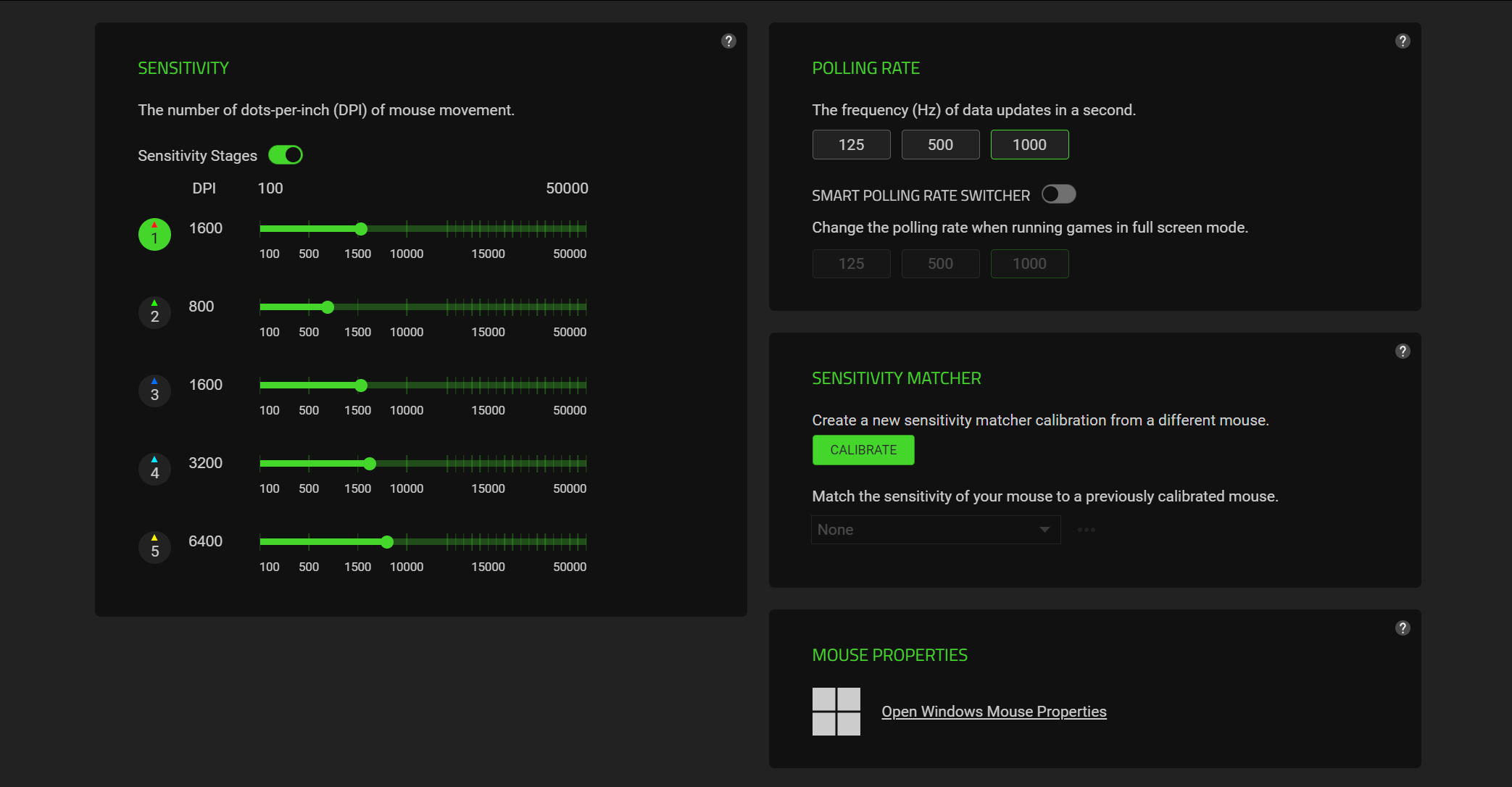
Task: Click the 'DPI' column header text
Action: tap(204, 188)
